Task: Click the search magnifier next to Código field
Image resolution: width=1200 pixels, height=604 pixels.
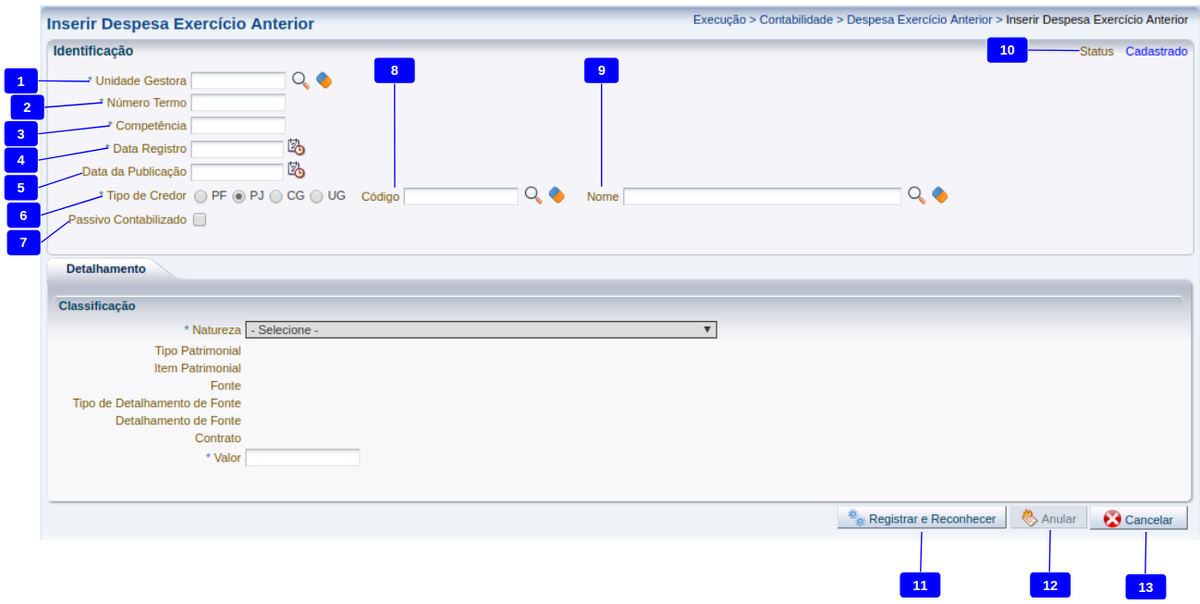Action: click(534, 196)
